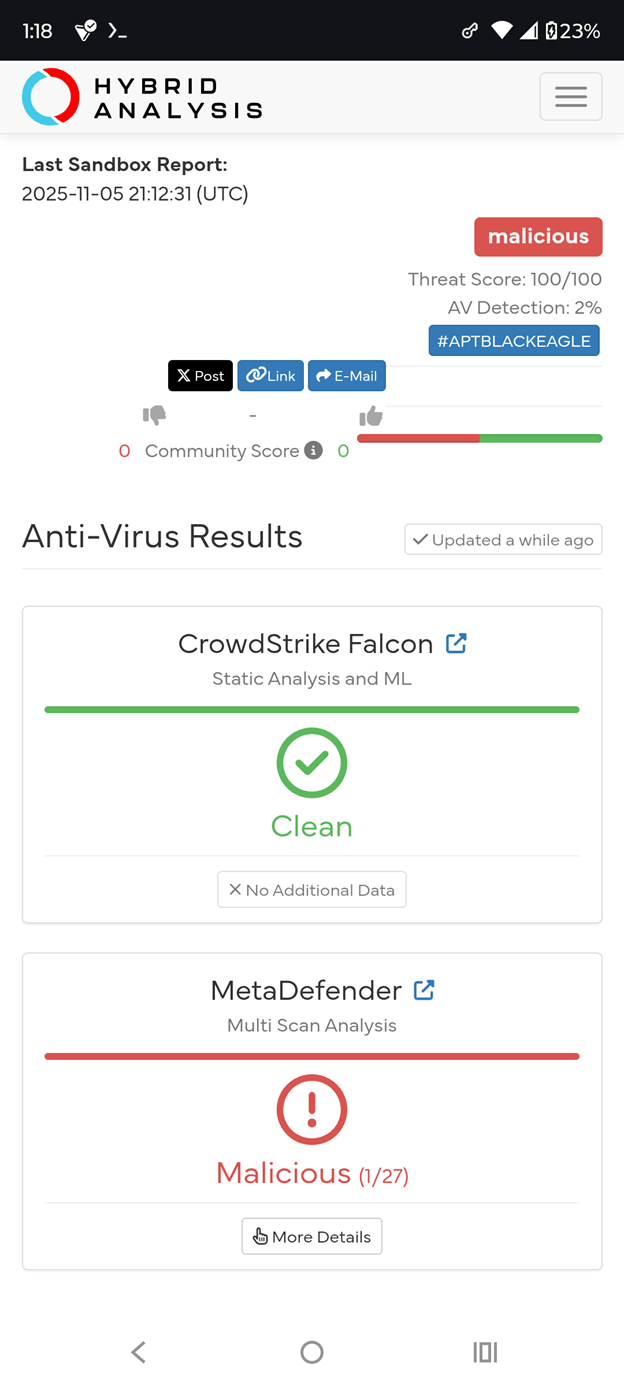Expand More Details under MetaDefender
This screenshot has height=1387, width=624.
[311, 1236]
